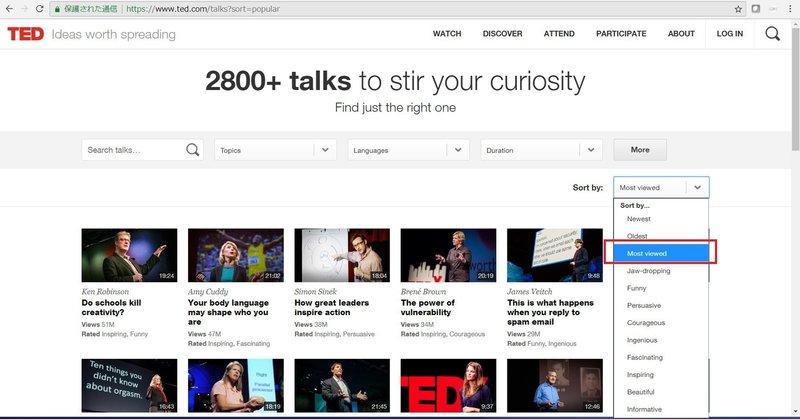The width and height of the screenshot is (800, 419).
Task: Click the speaker name James Veitch
Action: point(530,291)
